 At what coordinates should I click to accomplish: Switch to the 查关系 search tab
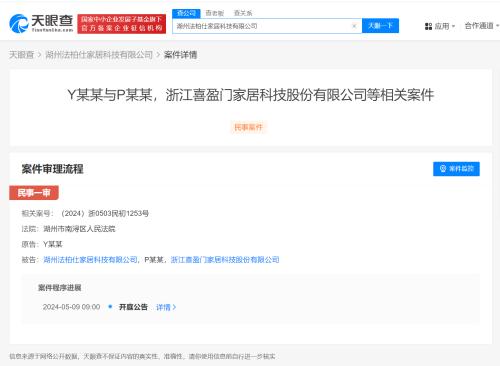[x=243, y=13]
